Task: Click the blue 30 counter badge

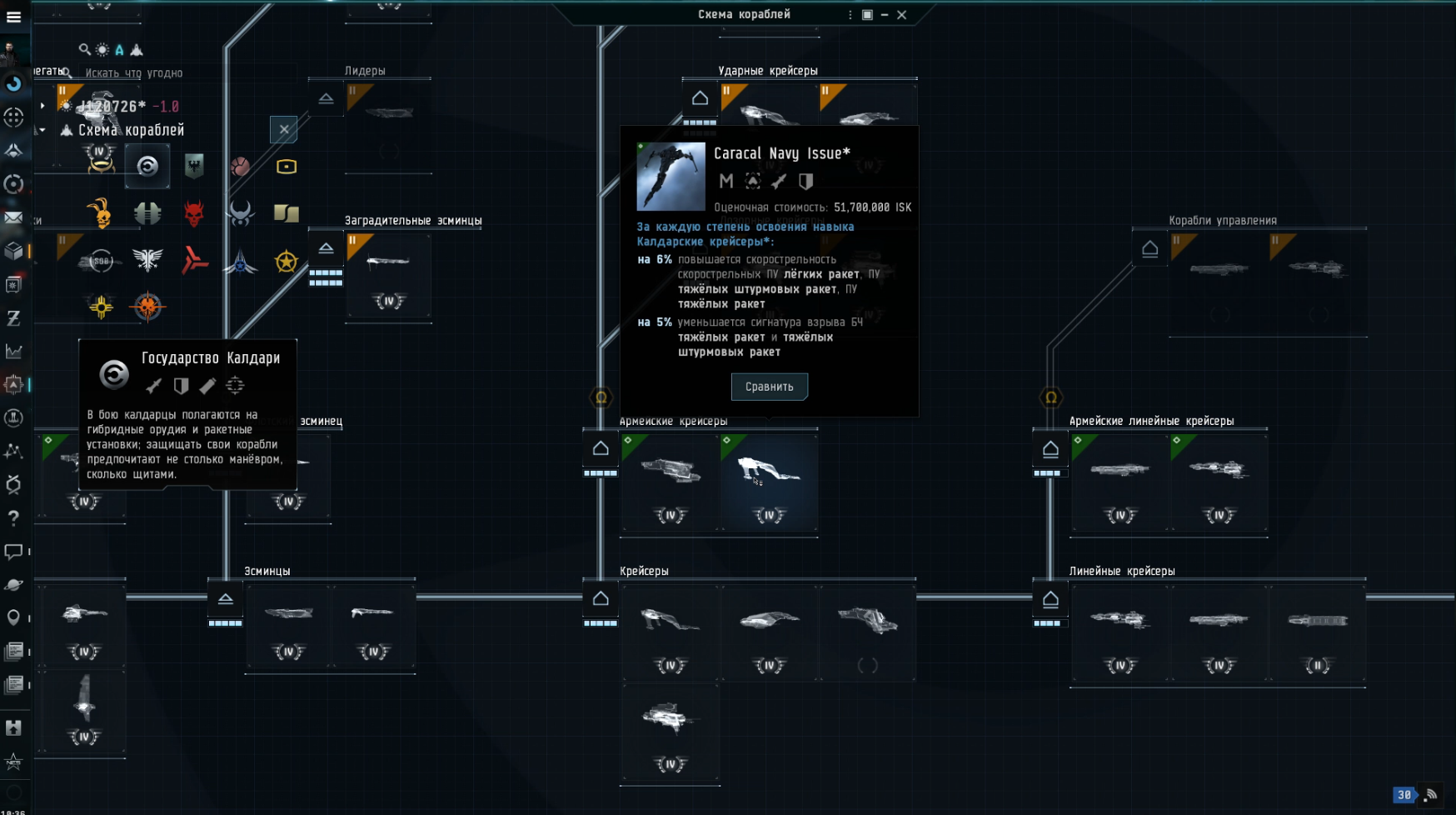Action: 1404,795
